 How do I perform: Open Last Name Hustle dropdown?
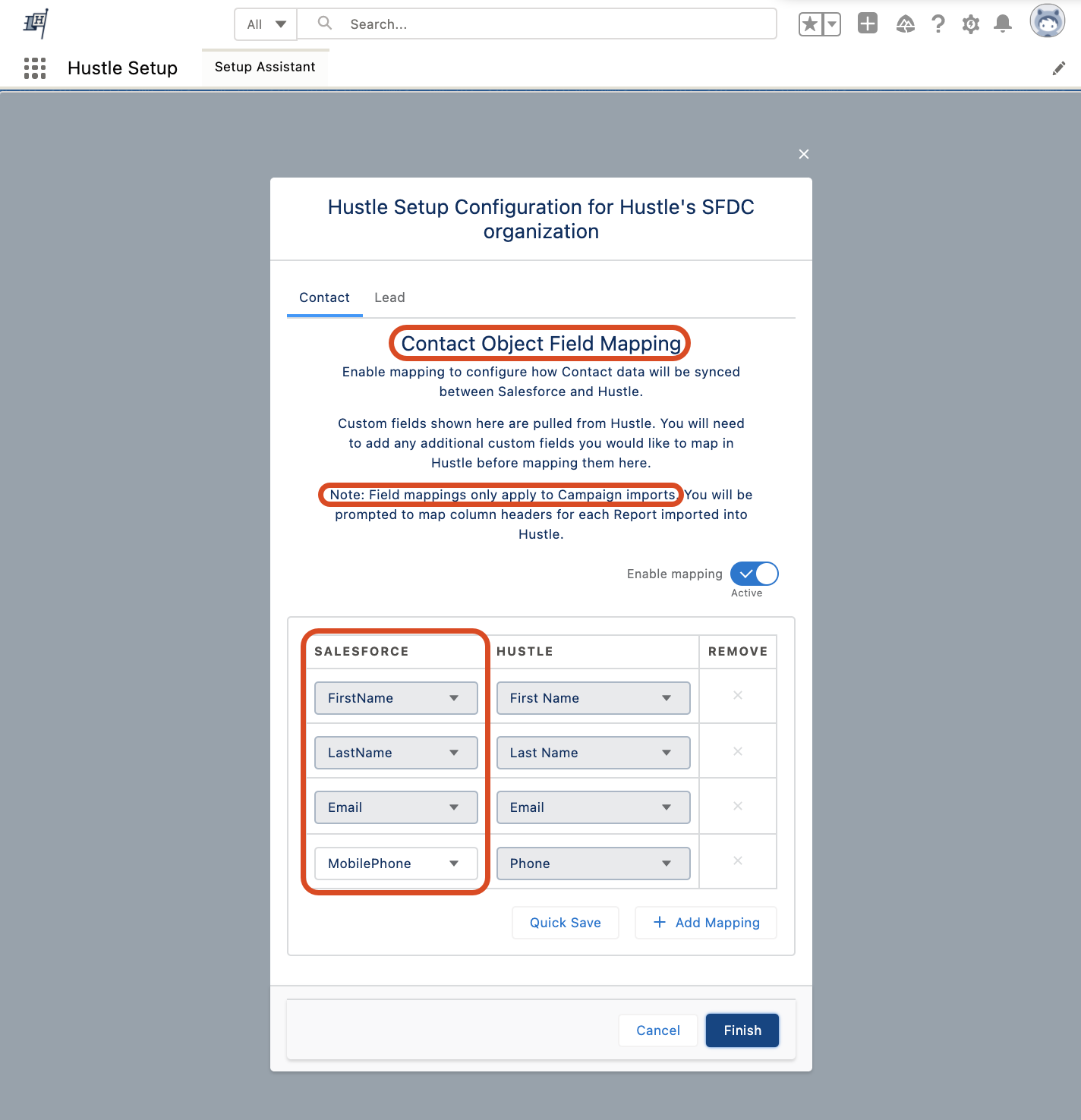point(594,753)
